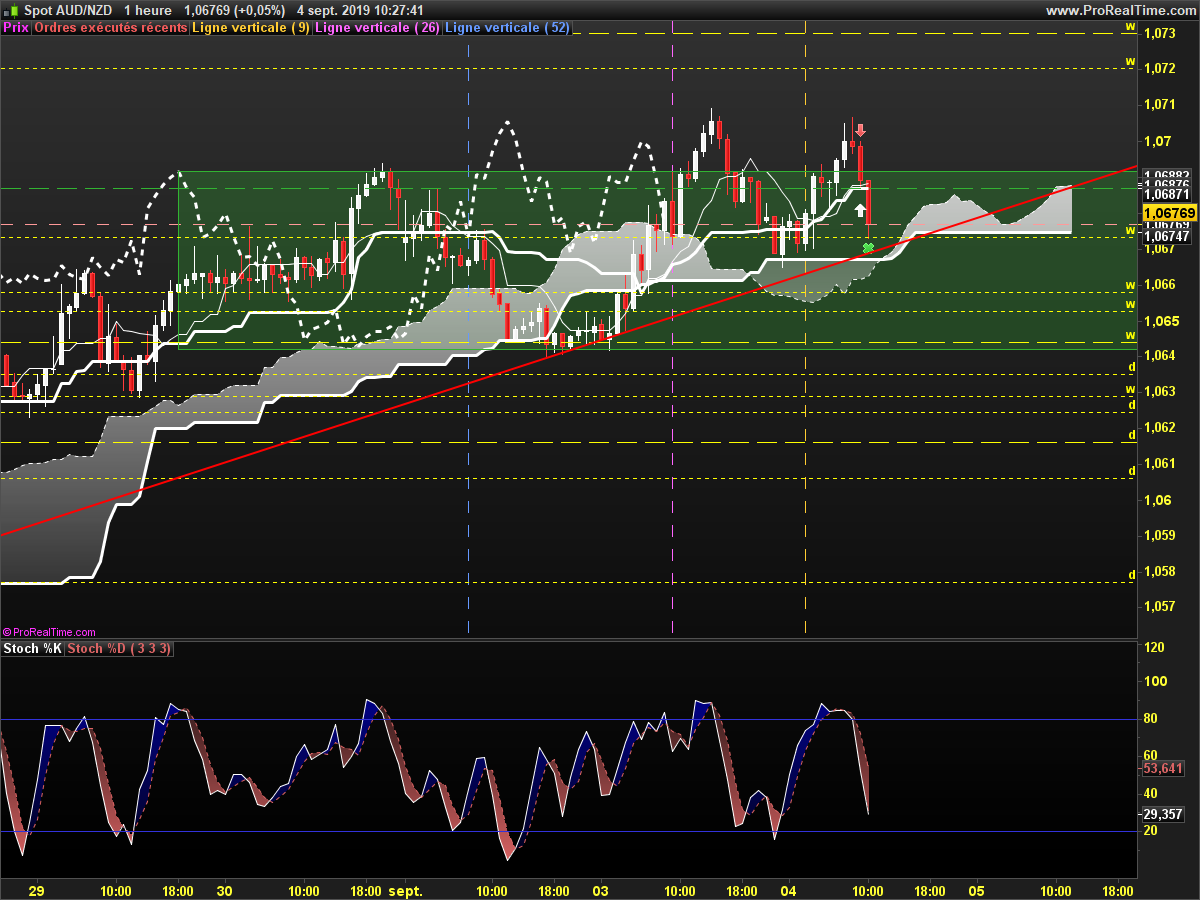Open the © ProRealTime.com link in chart
Viewport: 1200px width, 900px height.
pyautogui.click(x=49, y=632)
